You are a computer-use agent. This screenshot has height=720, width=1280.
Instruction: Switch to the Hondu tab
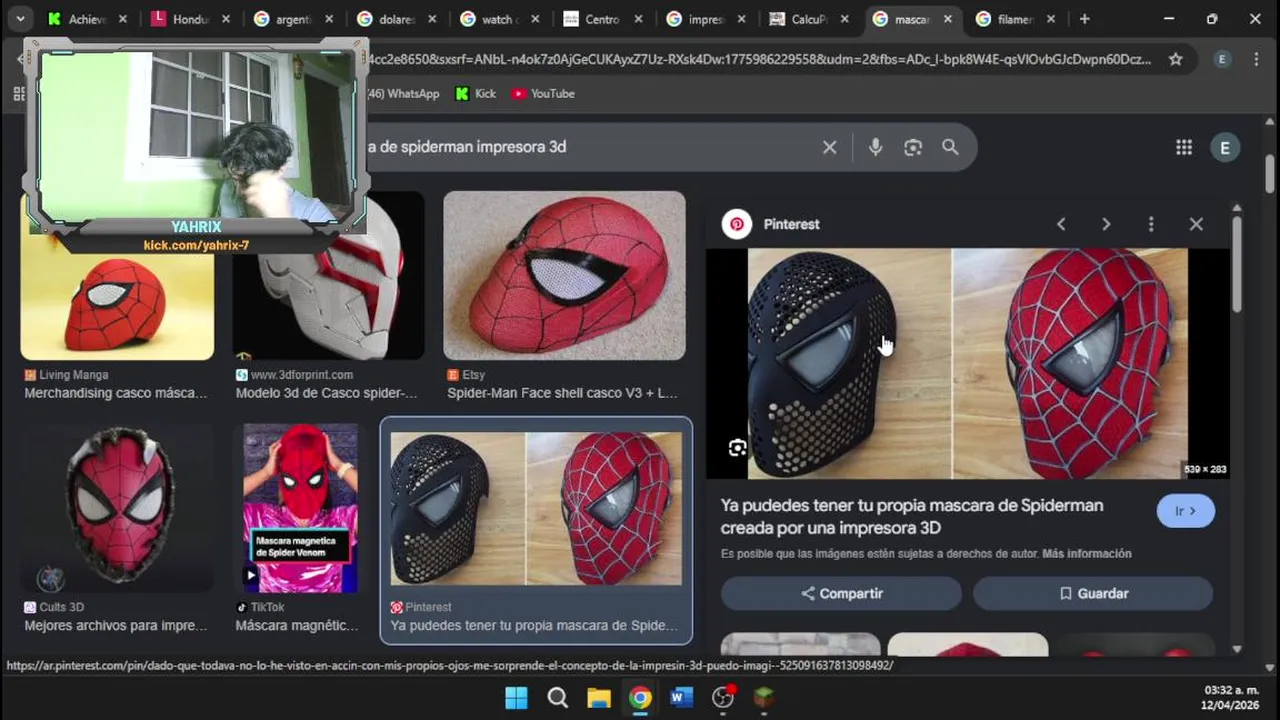tap(190, 19)
